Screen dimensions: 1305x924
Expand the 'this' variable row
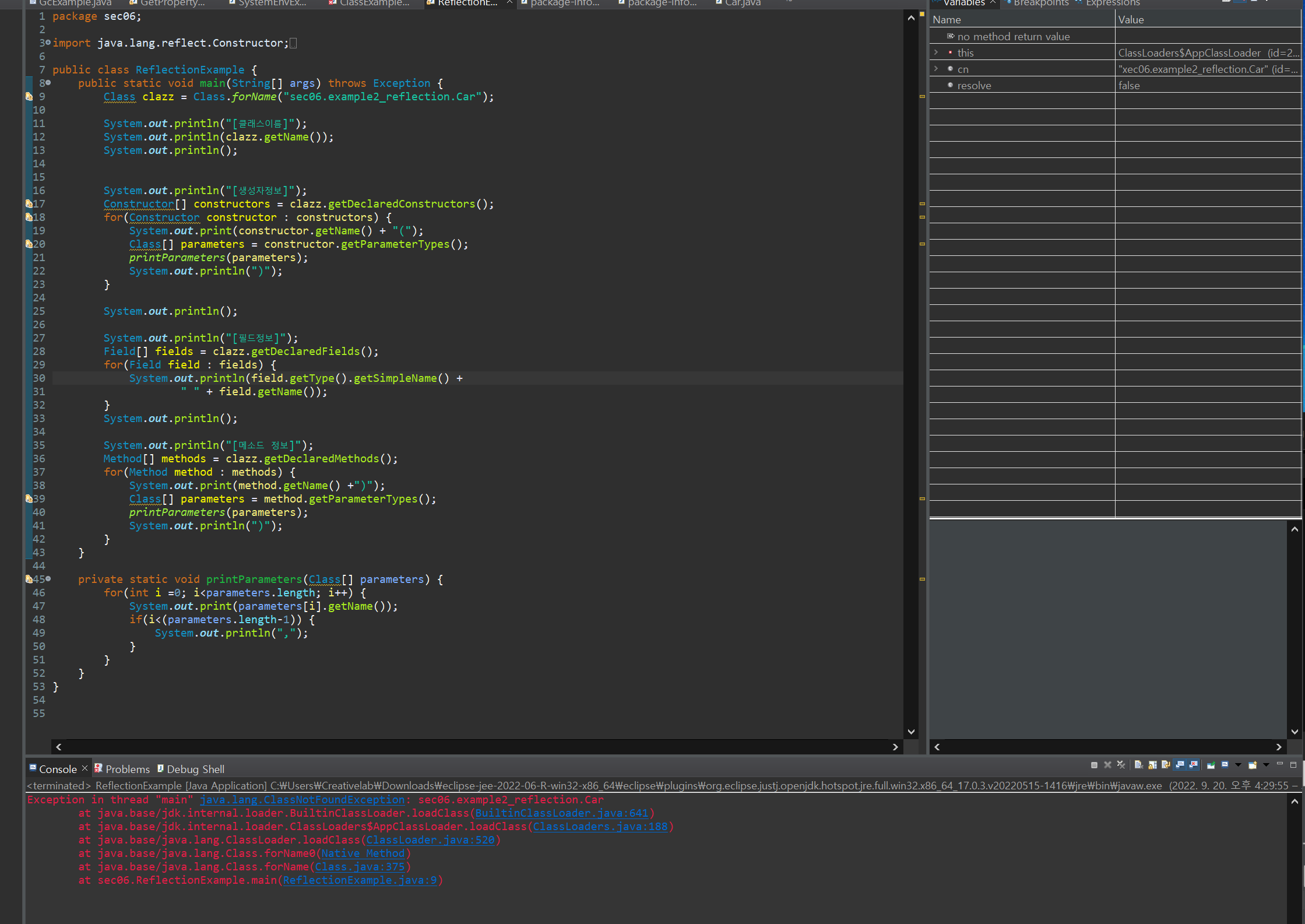[x=936, y=52]
